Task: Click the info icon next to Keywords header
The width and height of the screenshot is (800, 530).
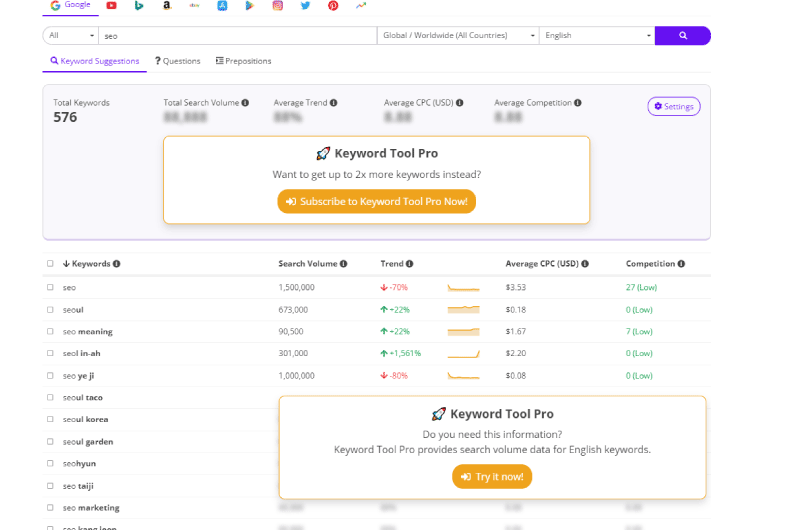Action: pos(116,264)
